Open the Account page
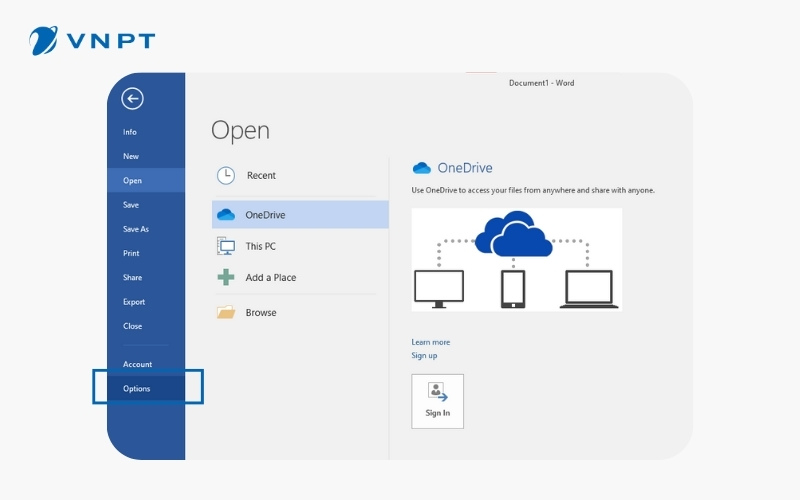 137,364
